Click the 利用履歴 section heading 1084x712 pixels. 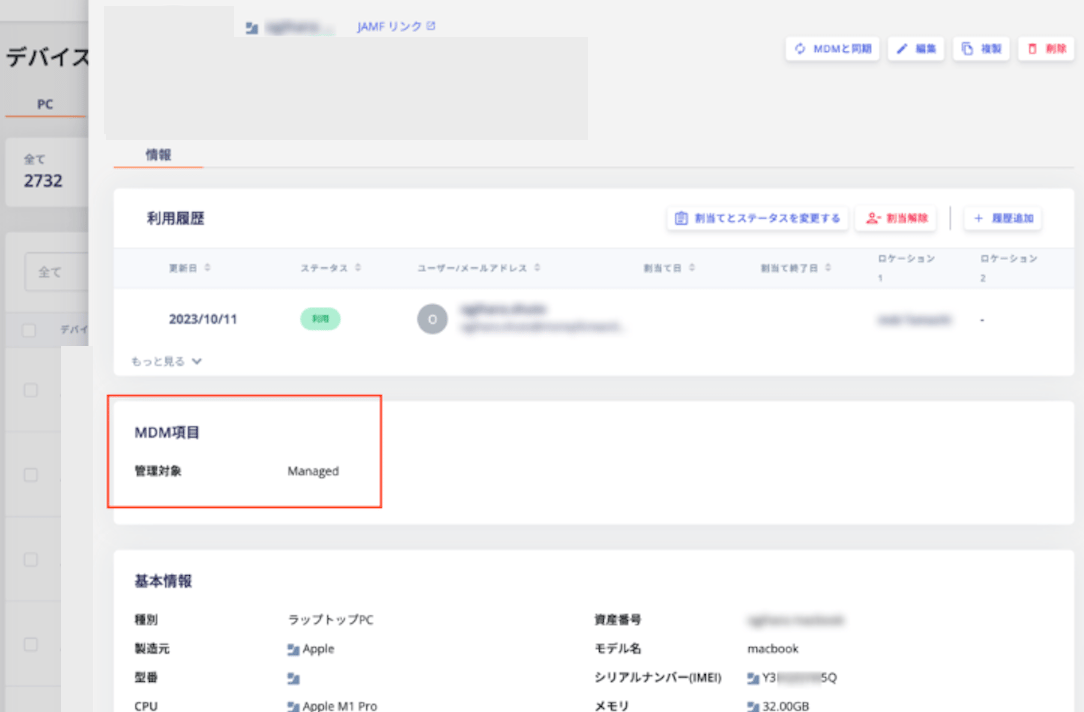[x=176, y=218]
